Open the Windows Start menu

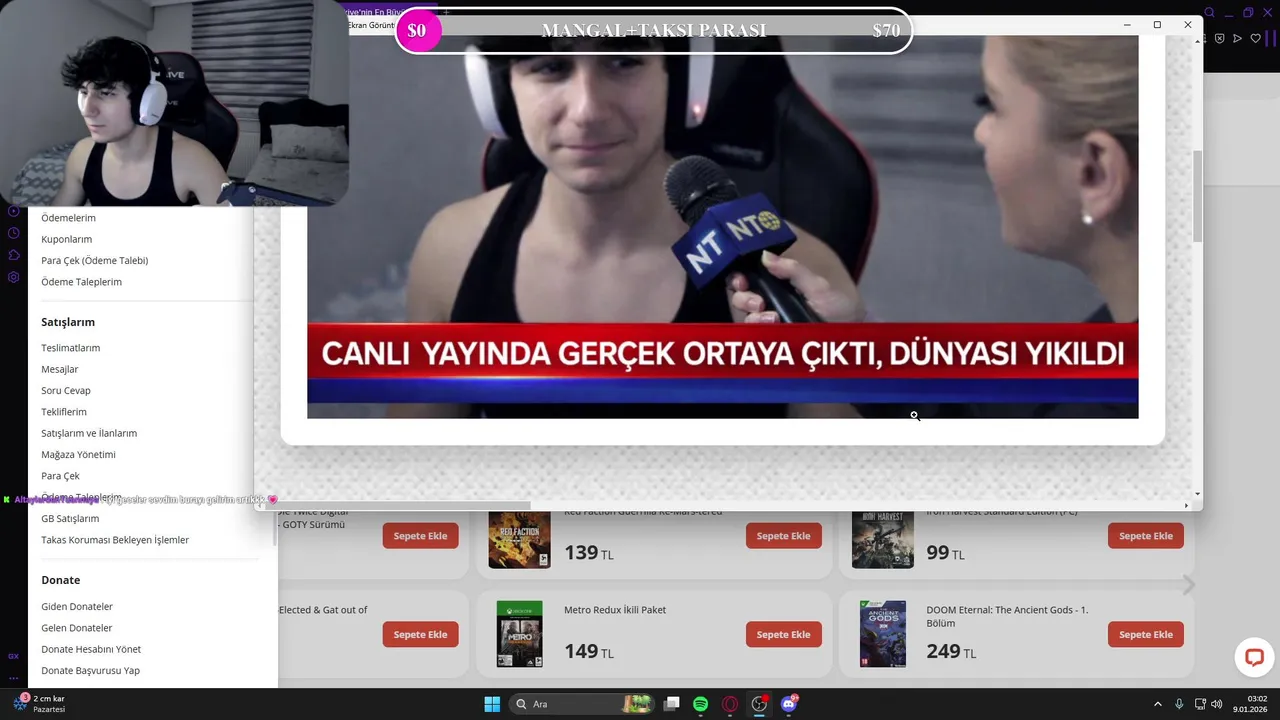tap(492, 704)
